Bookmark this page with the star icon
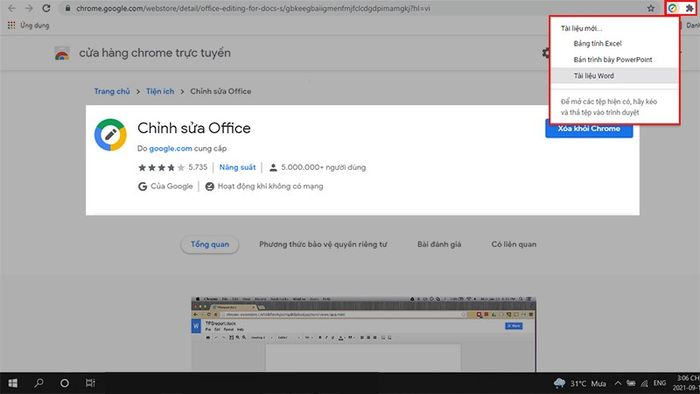Image resolution: width=700 pixels, height=394 pixels. point(651,8)
